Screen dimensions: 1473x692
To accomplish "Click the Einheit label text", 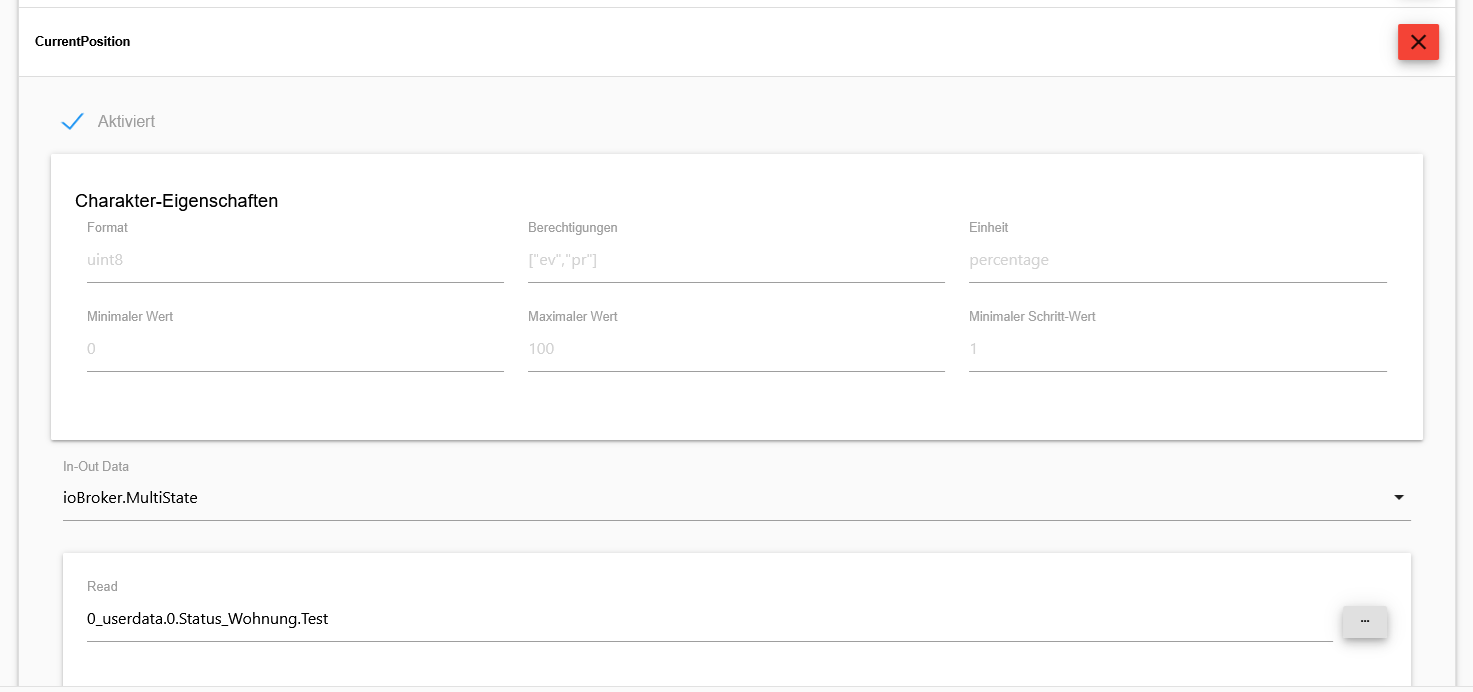I will click(988, 227).
